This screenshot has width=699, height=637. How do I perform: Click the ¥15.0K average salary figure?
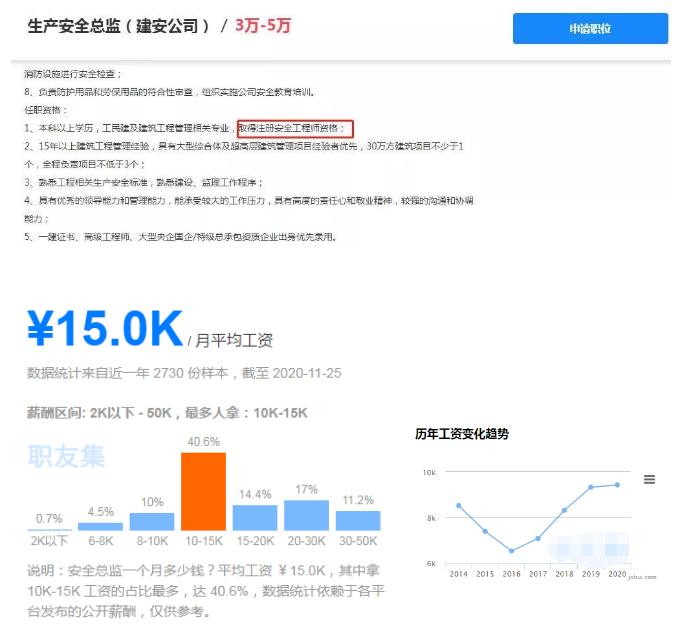pos(104,331)
